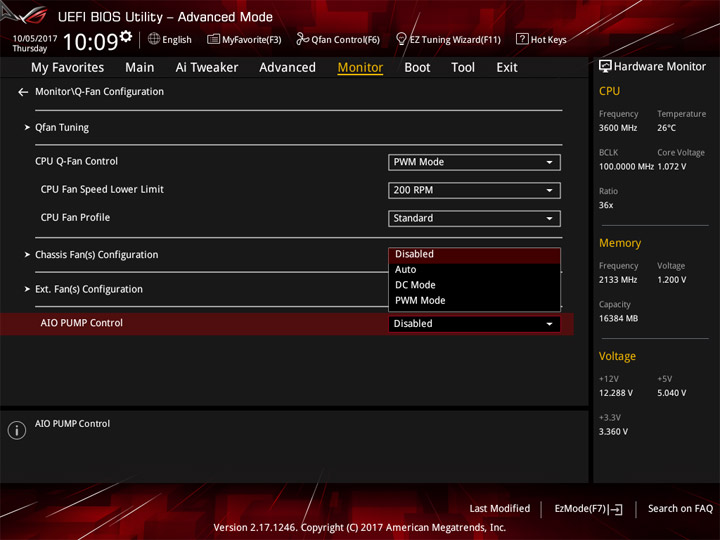Click the AIO PUMP Control row label
The width and height of the screenshot is (720, 540).
click(x=82, y=323)
